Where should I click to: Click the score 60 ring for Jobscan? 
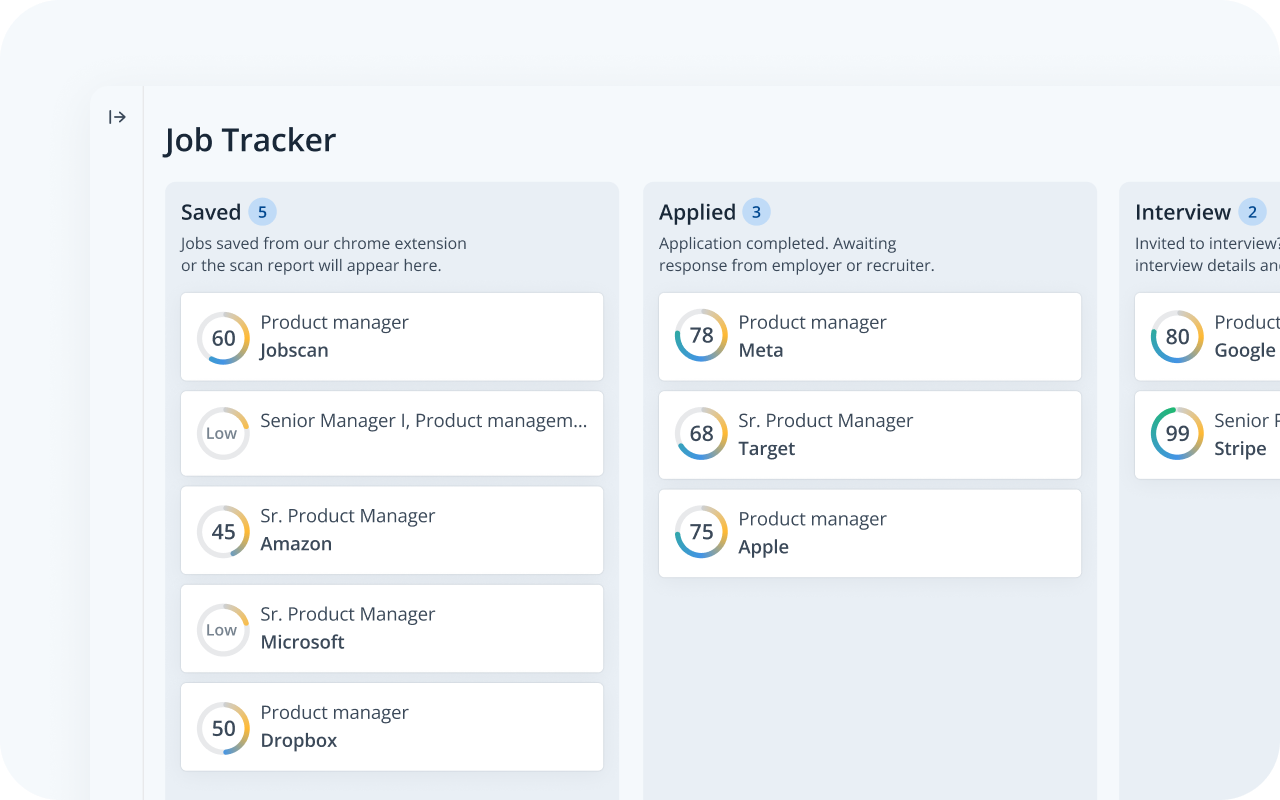[x=223, y=338]
